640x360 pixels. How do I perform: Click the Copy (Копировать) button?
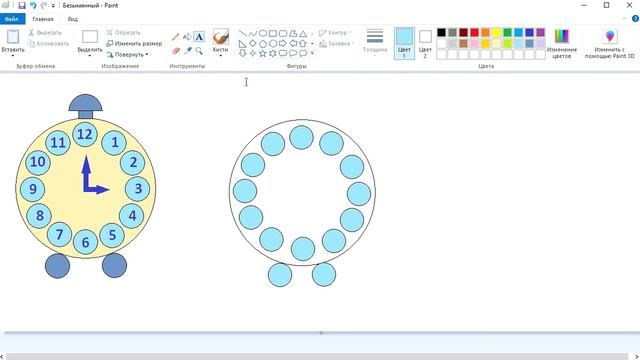49,44
